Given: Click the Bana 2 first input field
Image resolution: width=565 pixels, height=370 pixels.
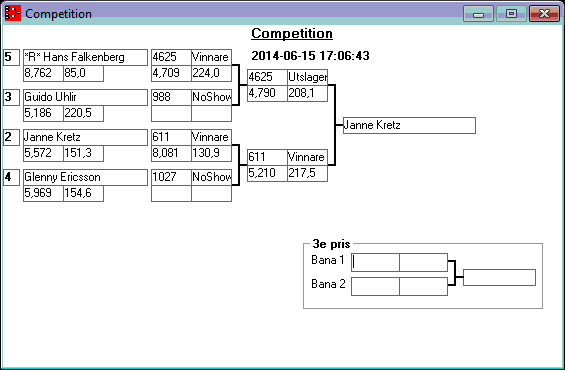Looking at the screenshot, I should click(x=375, y=286).
